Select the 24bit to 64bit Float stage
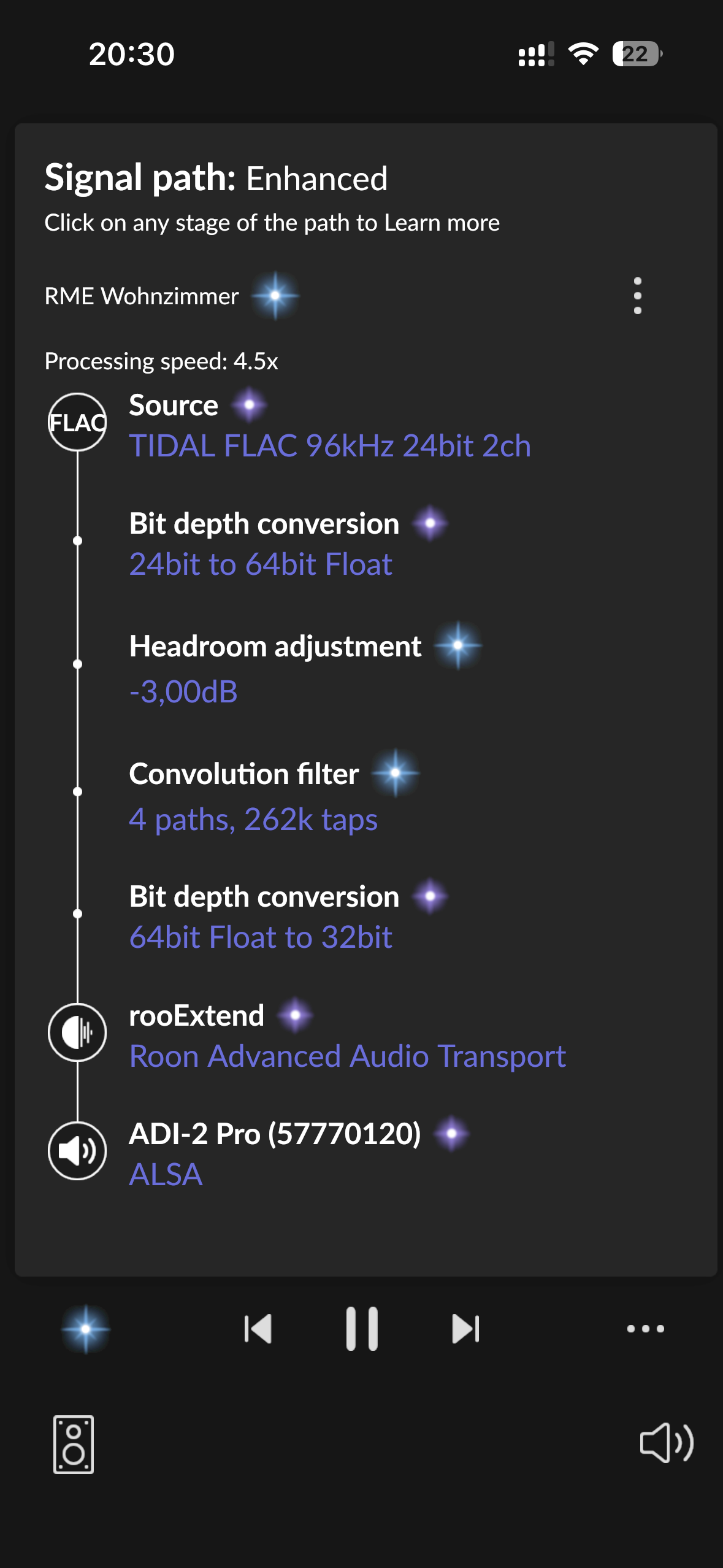Image resolution: width=723 pixels, height=1568 pixels. (x=261, y=564)
